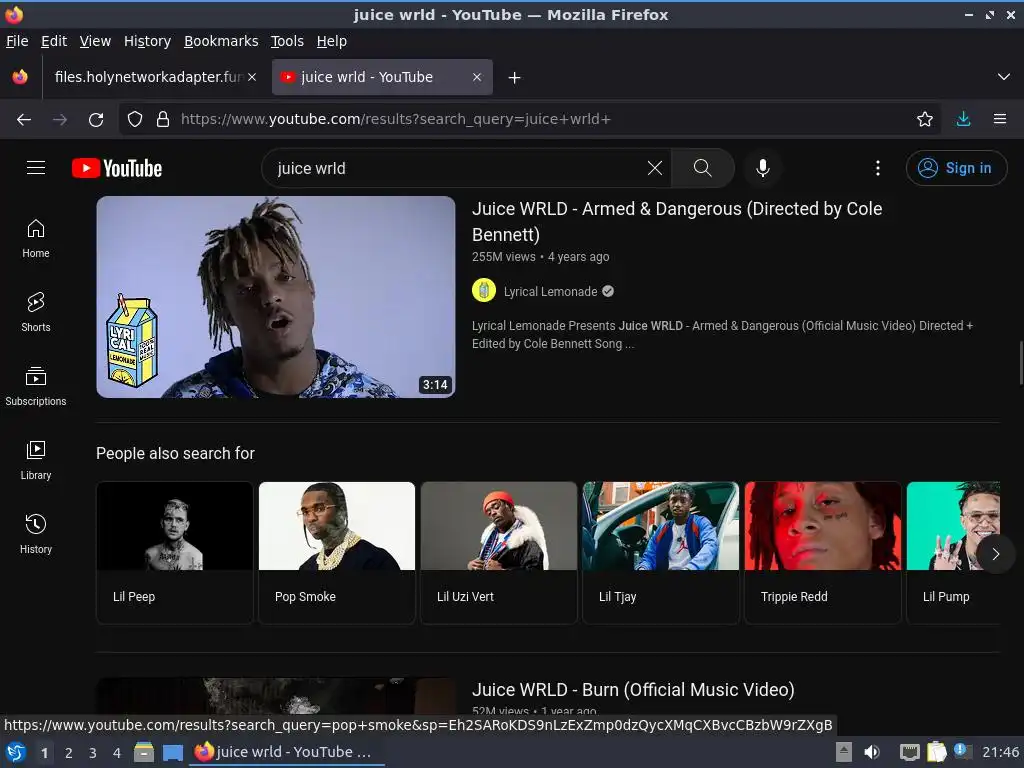The height and width of the screenshot is (768, 1024).
Task: Open the File menu
Action: click(x=17, y=41)
